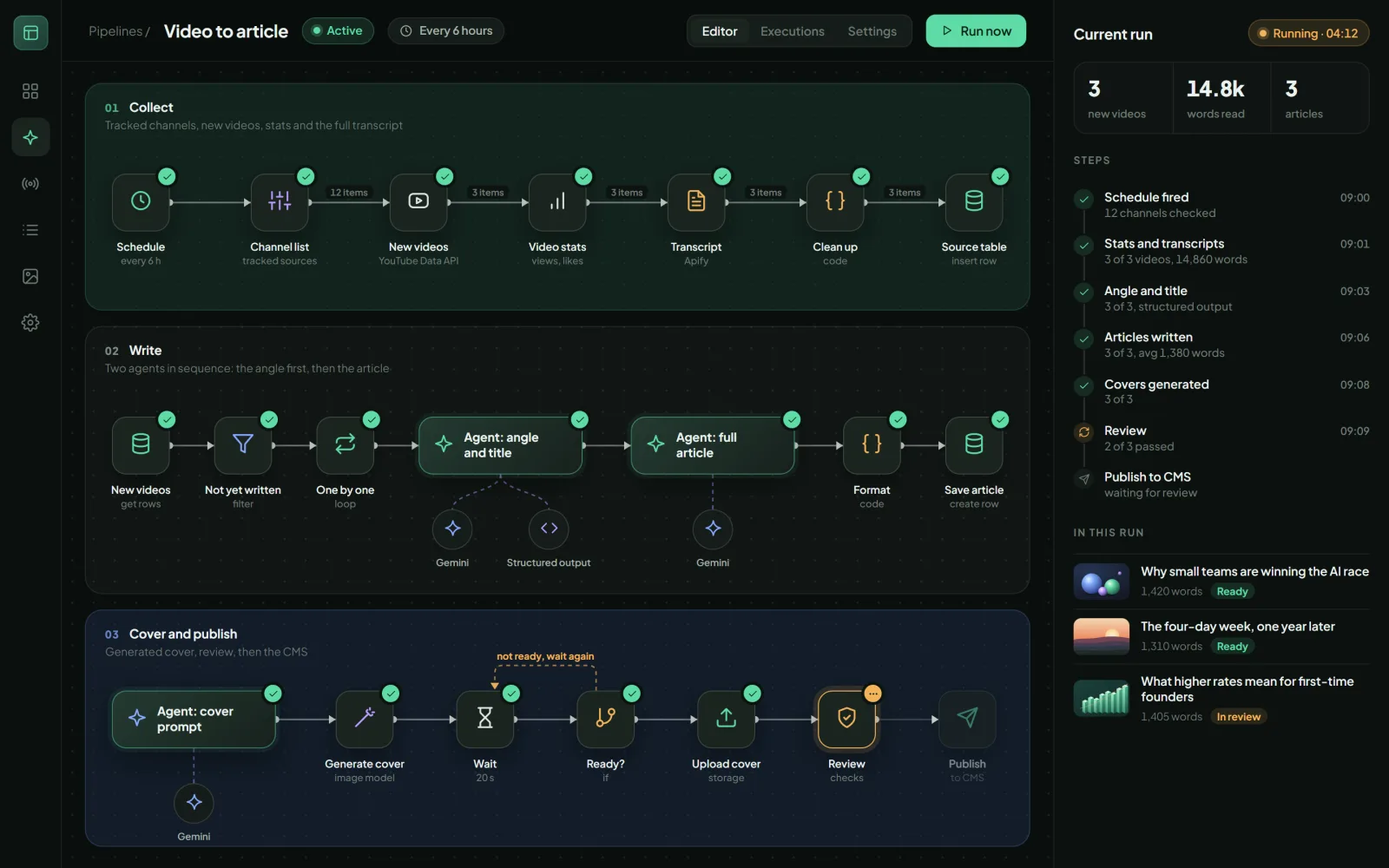Image resolution: width=1389 pixels, height=868 pixels.
Task: Select the Wait 20 s node
Action: click(x=485, y=719)
